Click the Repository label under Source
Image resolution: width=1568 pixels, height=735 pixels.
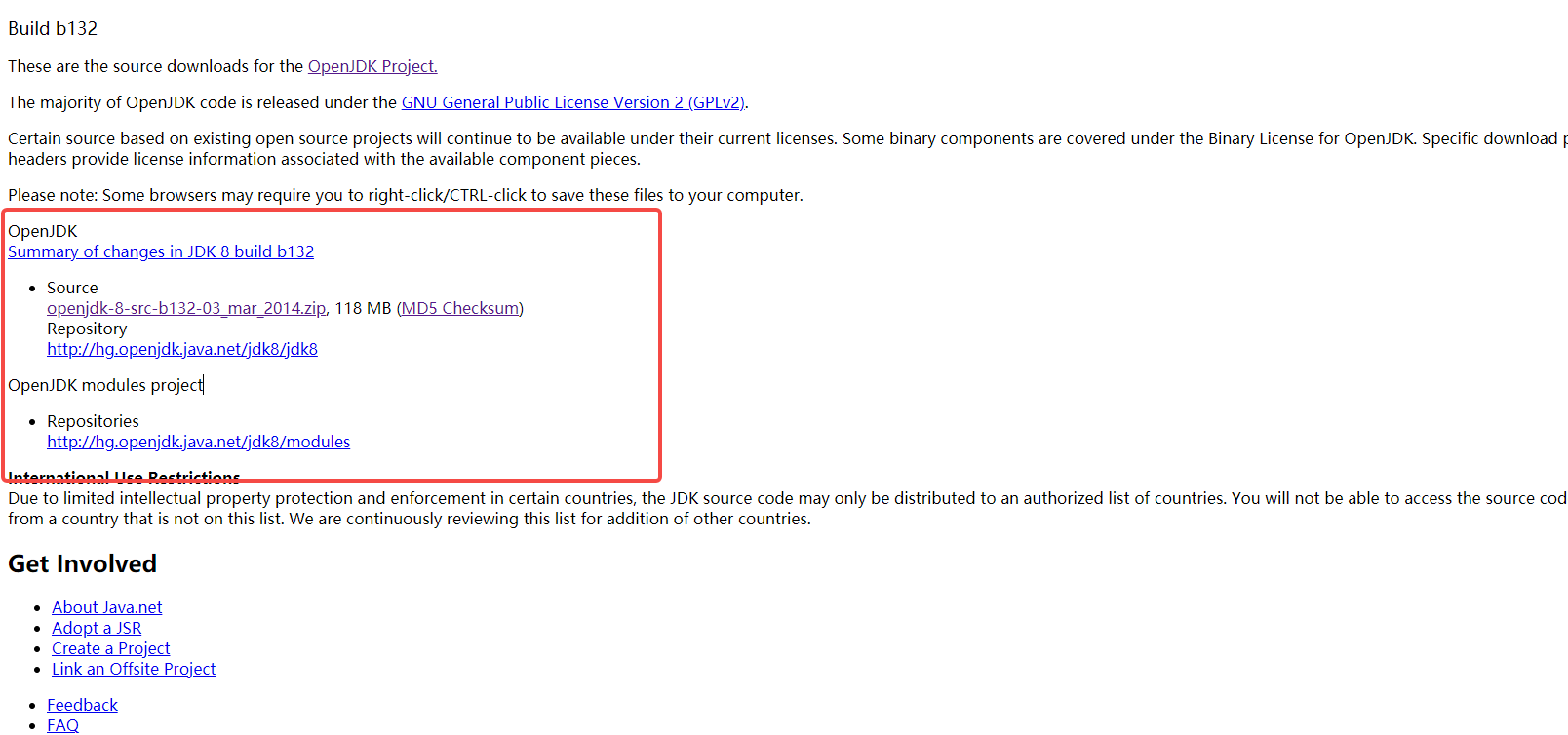coord(87,329)
